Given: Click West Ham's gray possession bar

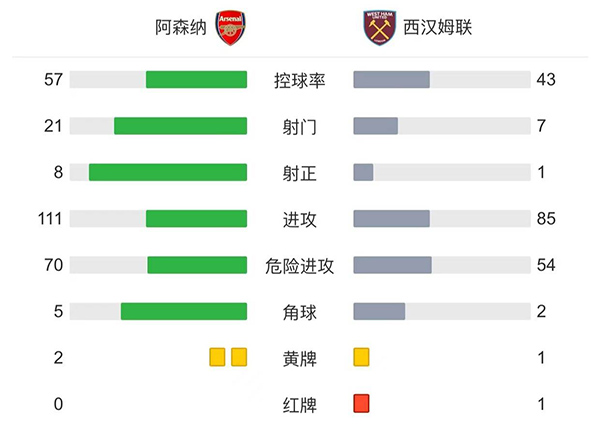Looking at the screenshot, I should coord(392,80).
